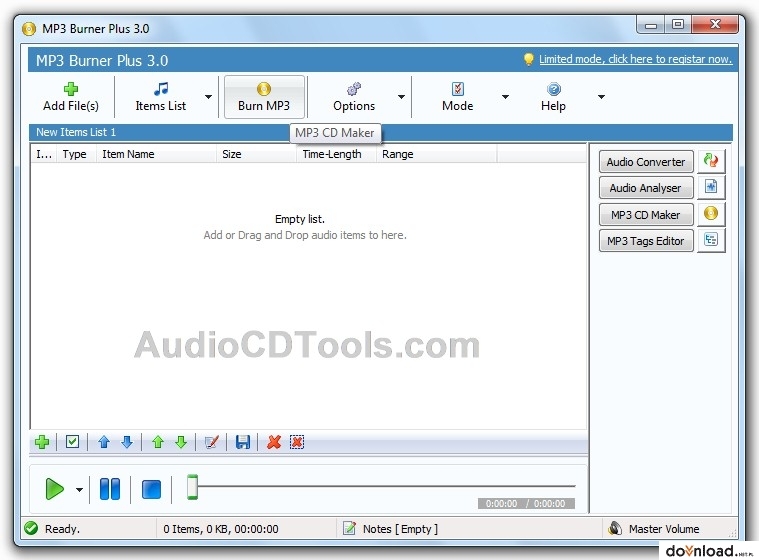Click the New Items List 1 tab header
This screenshot has width=759, height=560.
pos(76,132)
